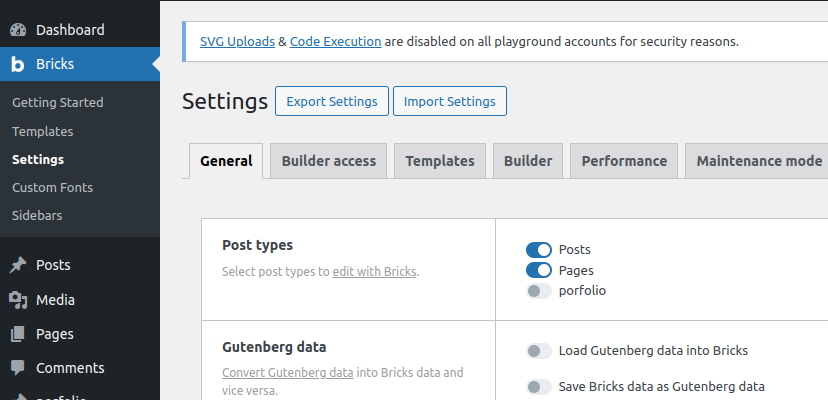The height and width of the screenshot is (400, 828).
Task: Open the Code Execution link
Action: point(335,42)
